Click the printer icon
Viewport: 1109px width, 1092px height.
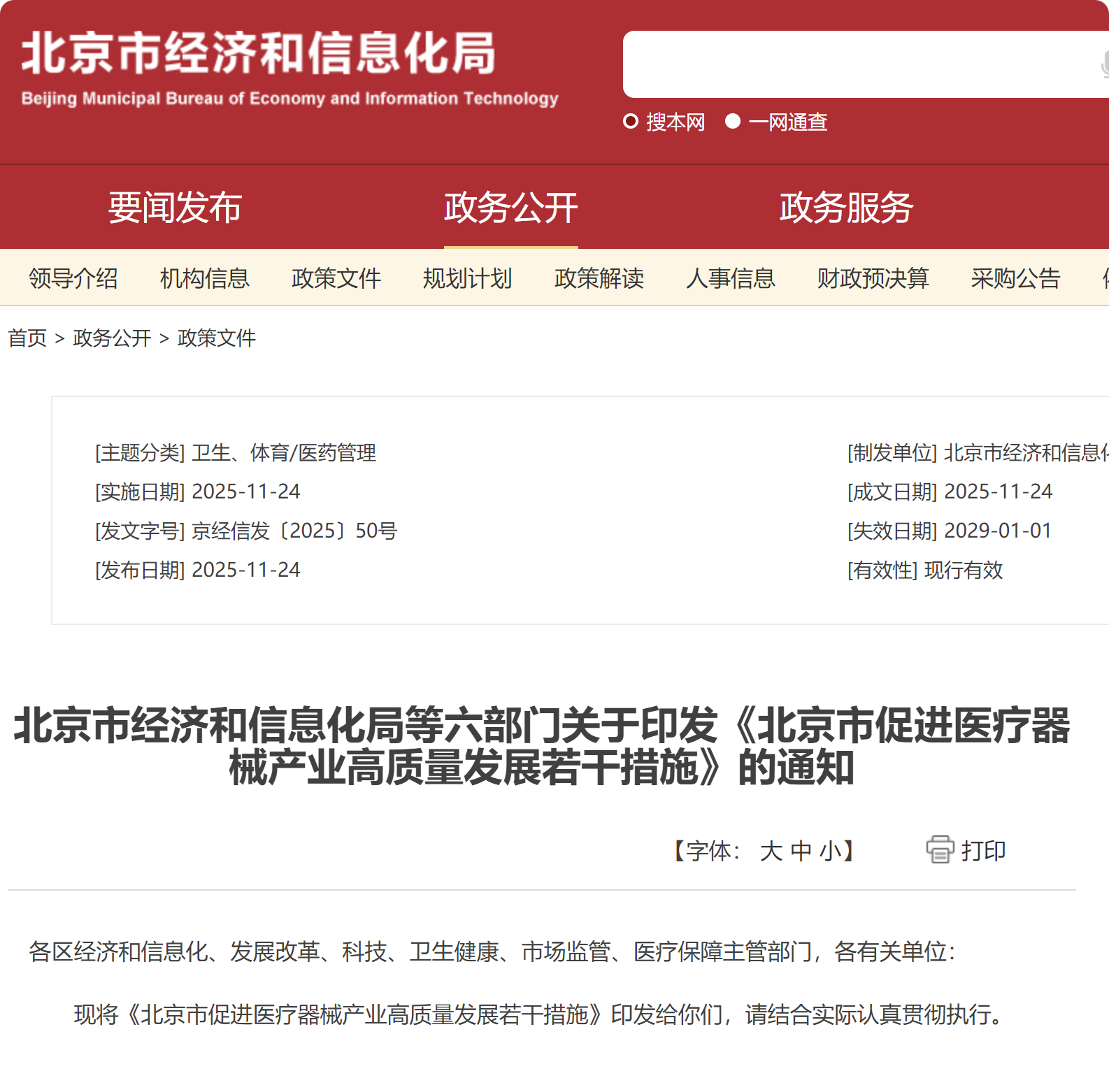940,850
